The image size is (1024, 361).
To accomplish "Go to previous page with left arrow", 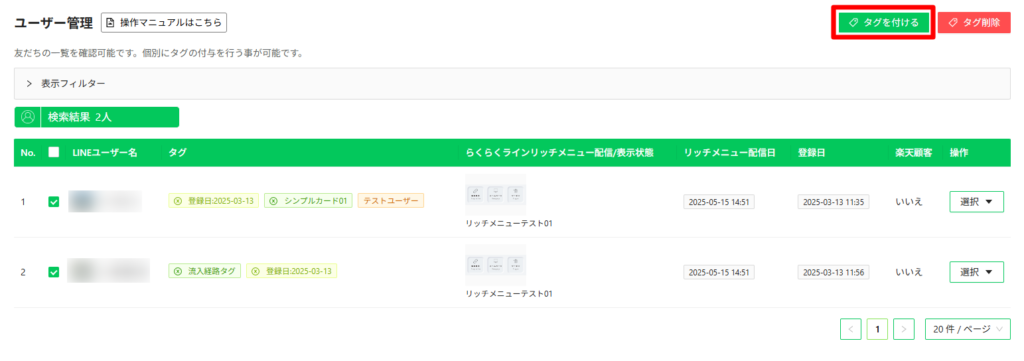I will click(x=850, y=330).
